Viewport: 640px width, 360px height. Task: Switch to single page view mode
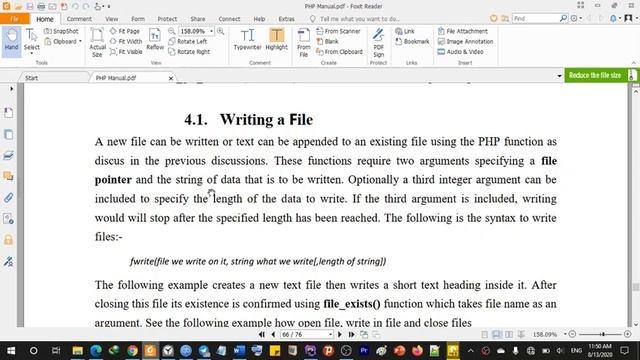pos(484,335)
